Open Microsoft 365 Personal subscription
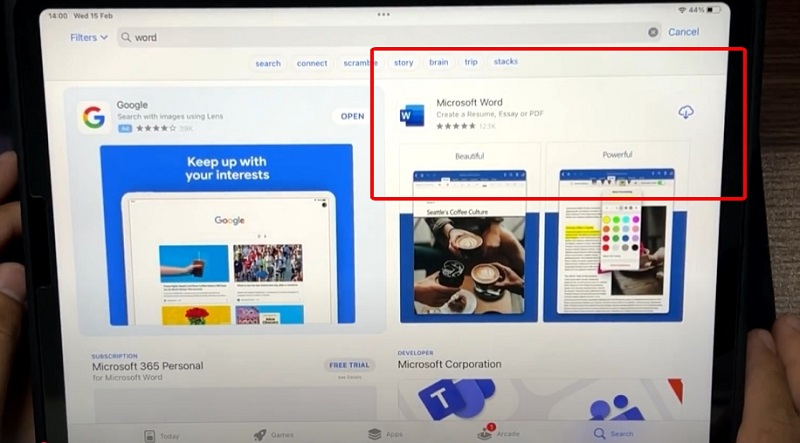Screen dimensions: 800x443 tap(147, 366)
